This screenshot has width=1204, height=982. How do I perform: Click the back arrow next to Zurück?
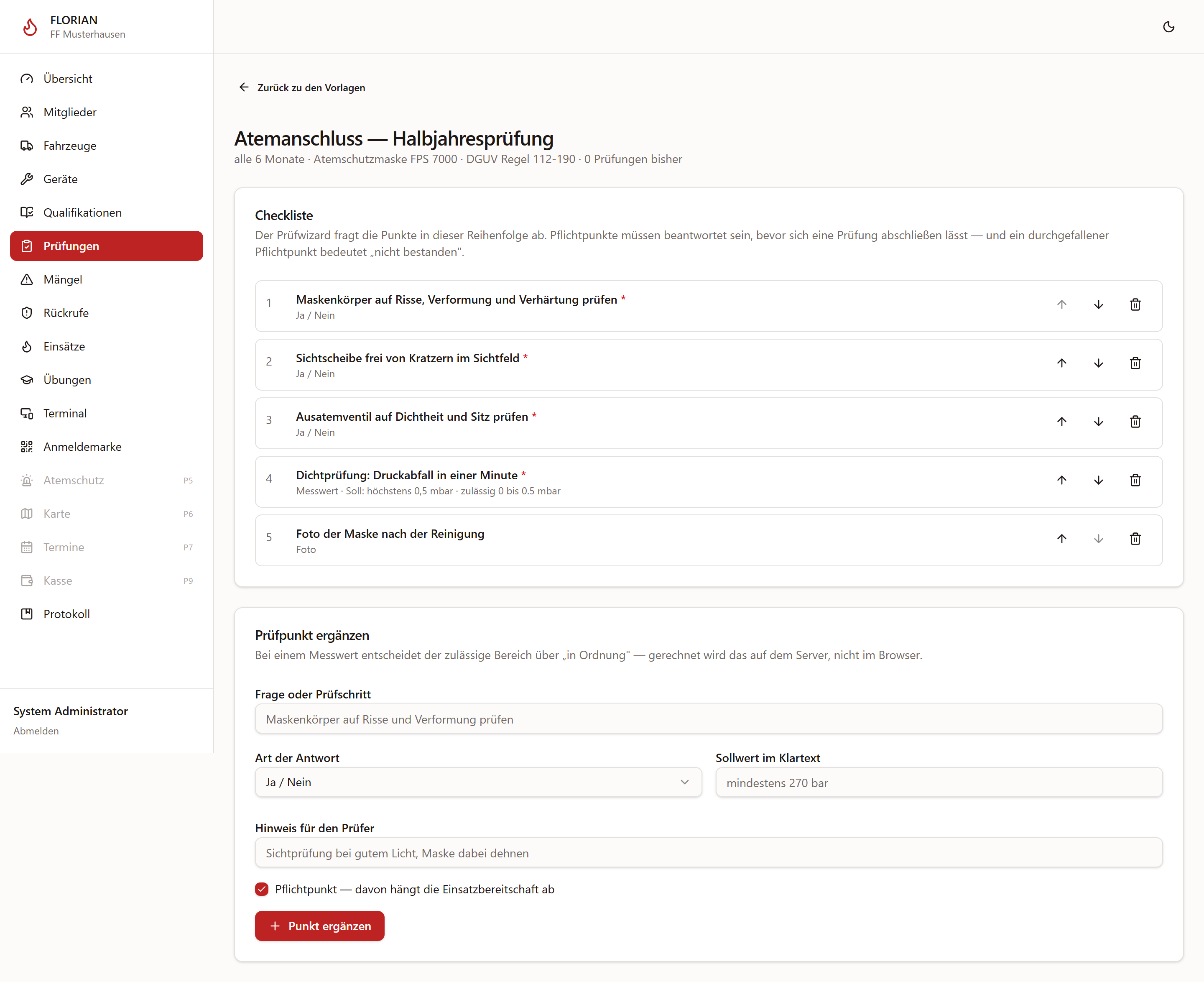click(244, 87)
